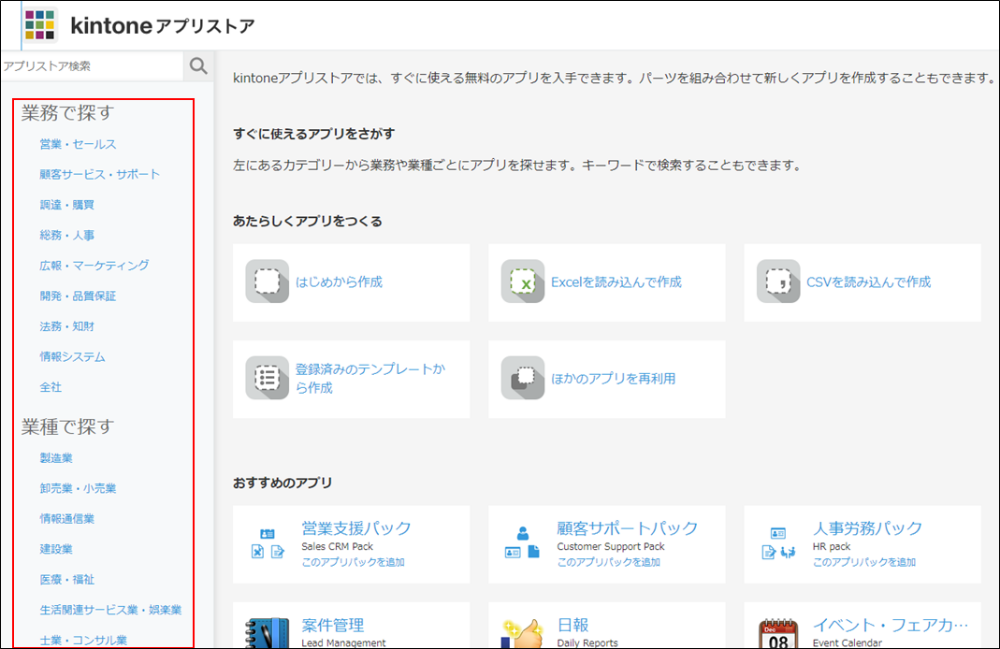The height and width of the screenshot is (649, 1000).
Task: Select the 製造業 industry link
Action: [x=56, y=458]
